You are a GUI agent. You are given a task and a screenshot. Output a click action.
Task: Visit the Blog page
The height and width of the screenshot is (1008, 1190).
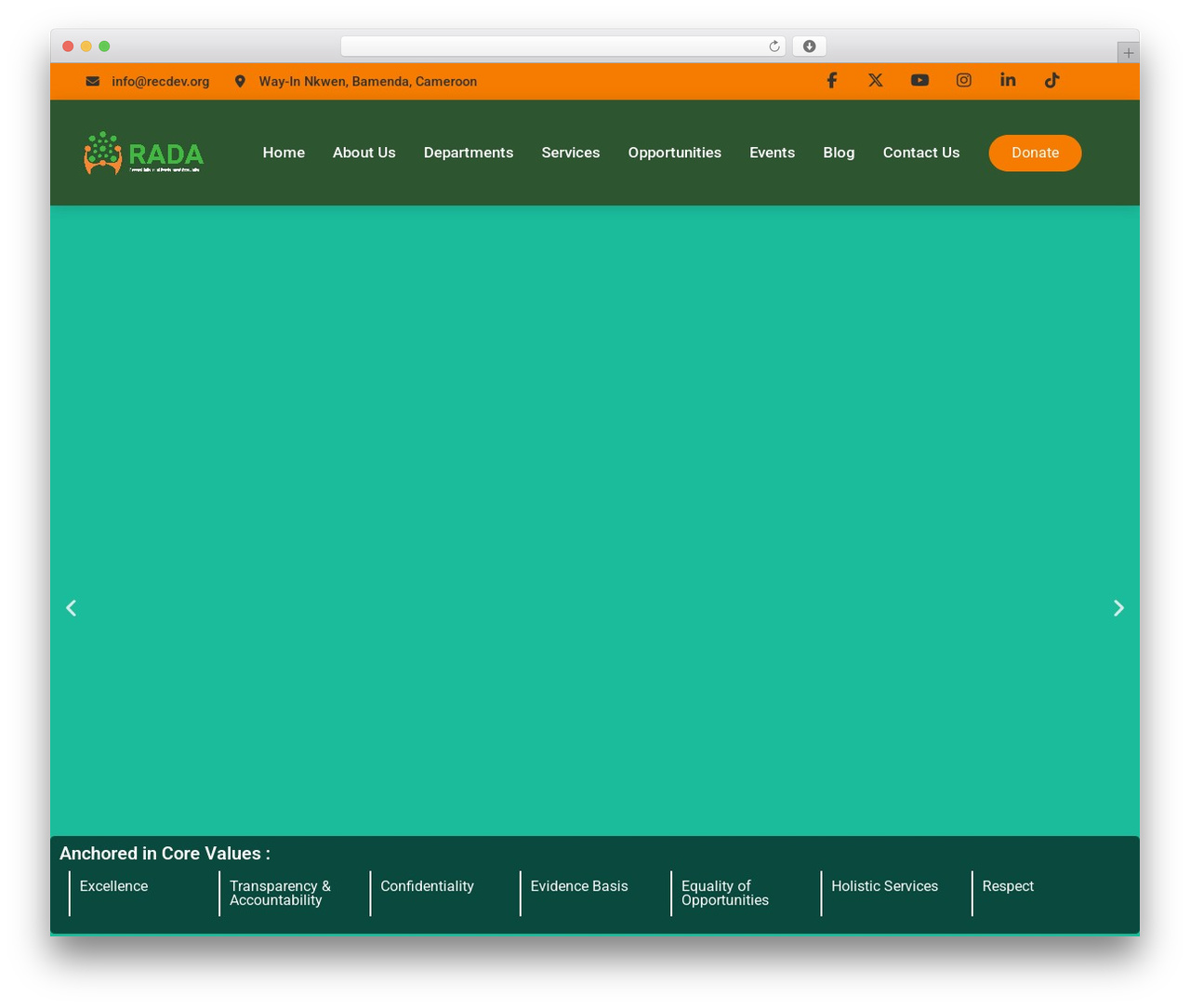tap(839, 153)
